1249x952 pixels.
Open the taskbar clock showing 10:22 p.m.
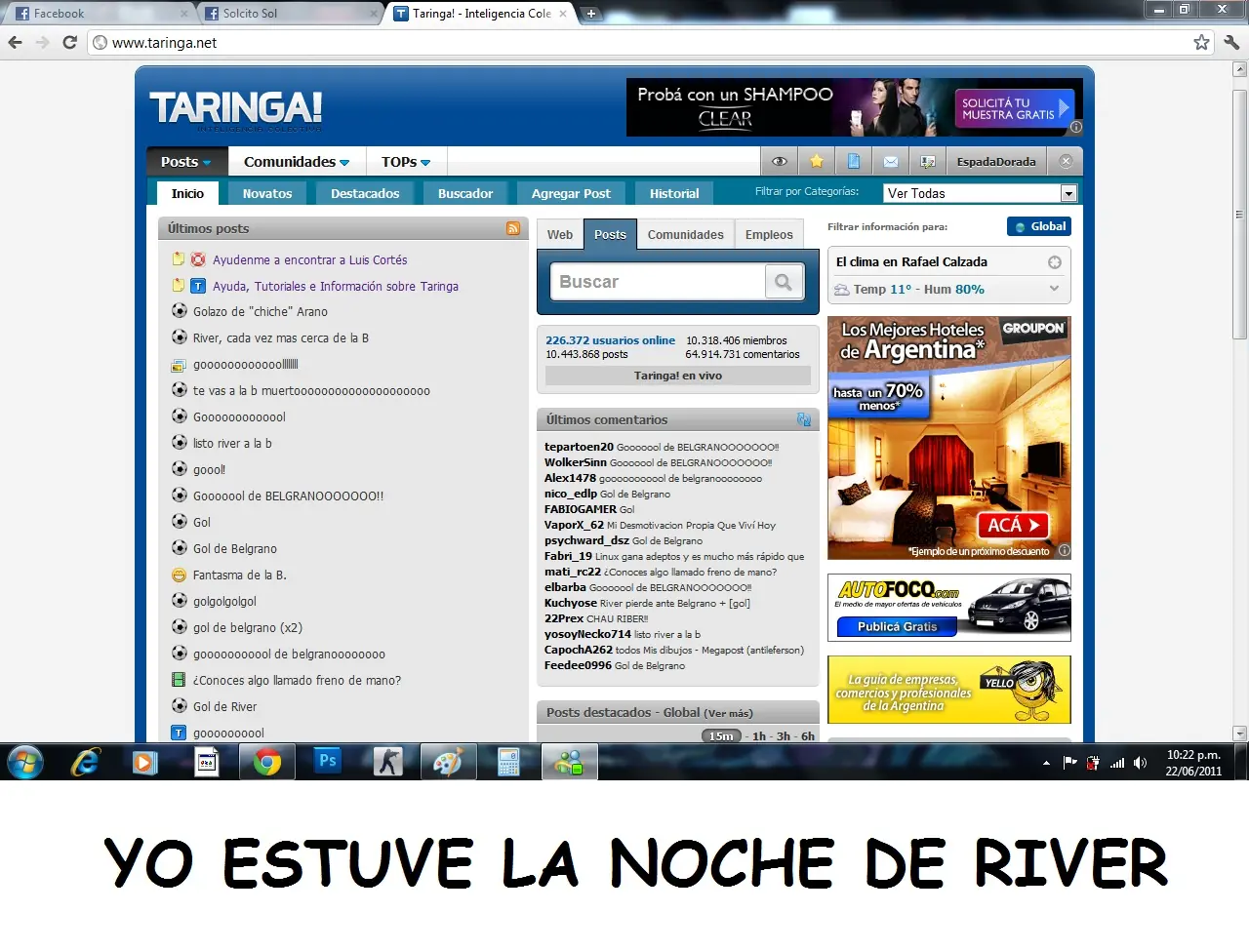[1193, 763]
